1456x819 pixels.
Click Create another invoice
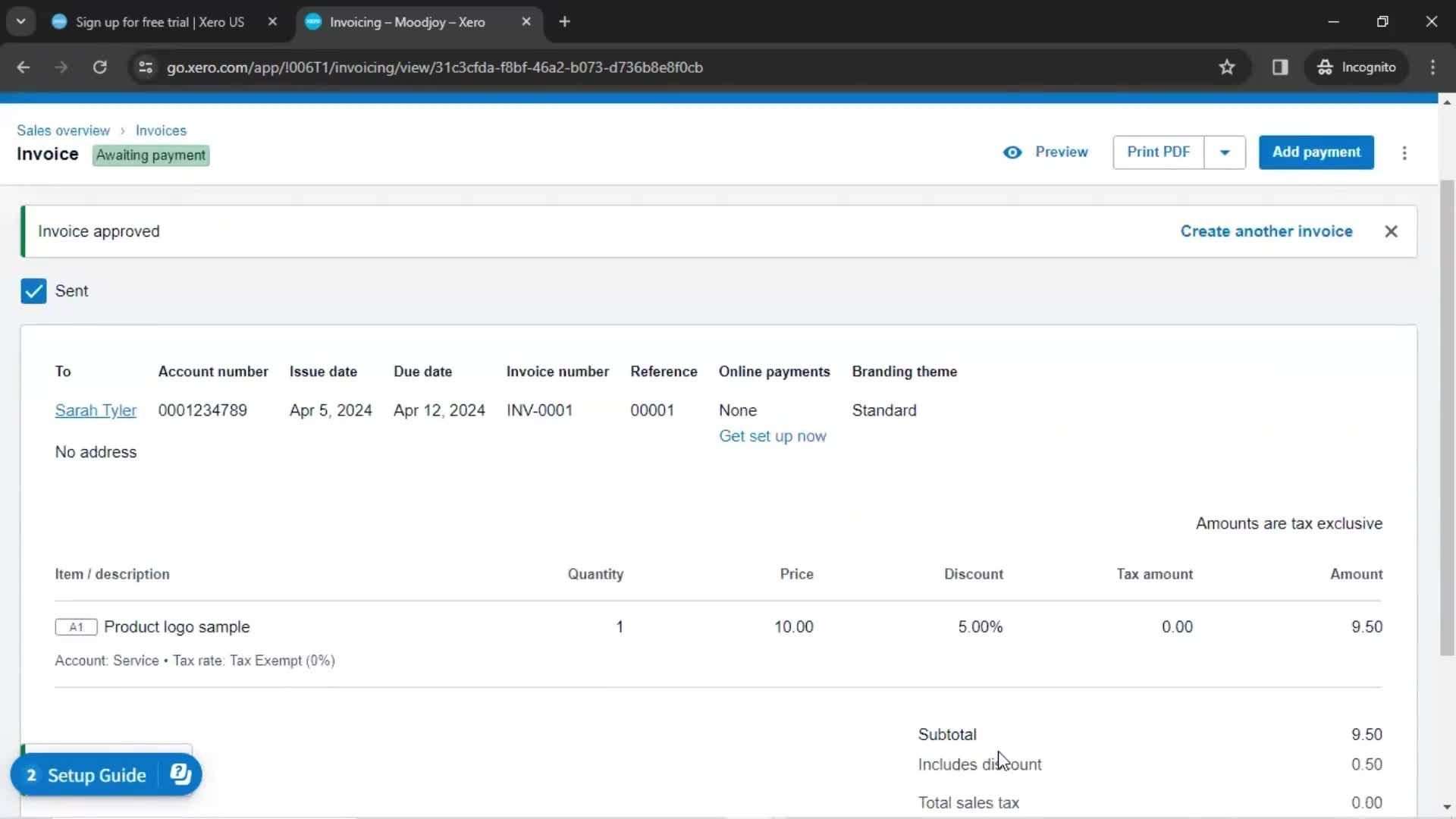(x=1266, y=231)
